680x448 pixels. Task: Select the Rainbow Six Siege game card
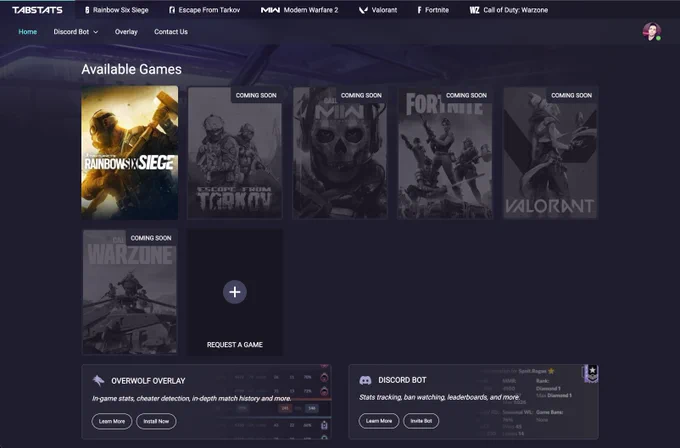click(130, 152)
